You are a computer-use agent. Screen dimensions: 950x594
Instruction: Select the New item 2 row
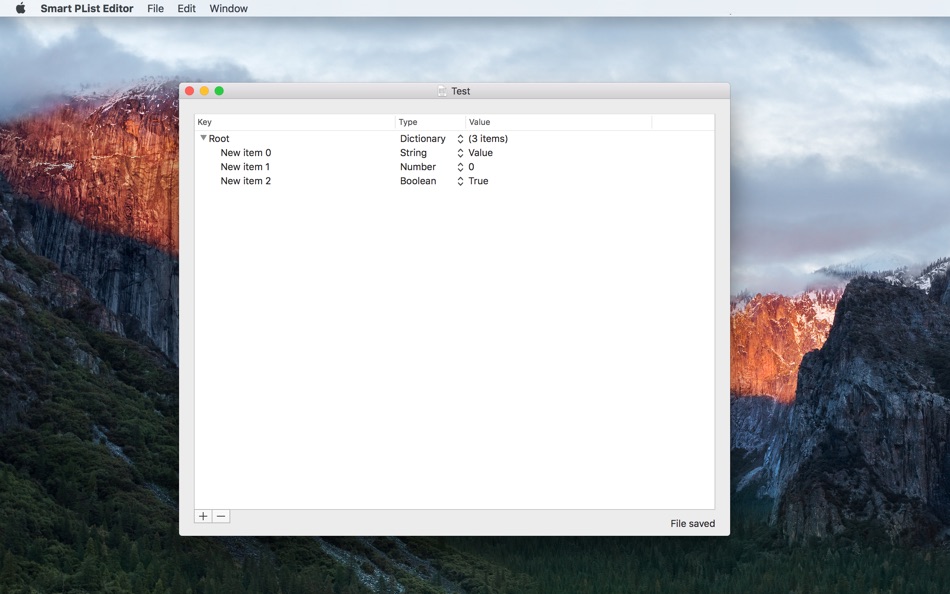[x=454, y=181]
